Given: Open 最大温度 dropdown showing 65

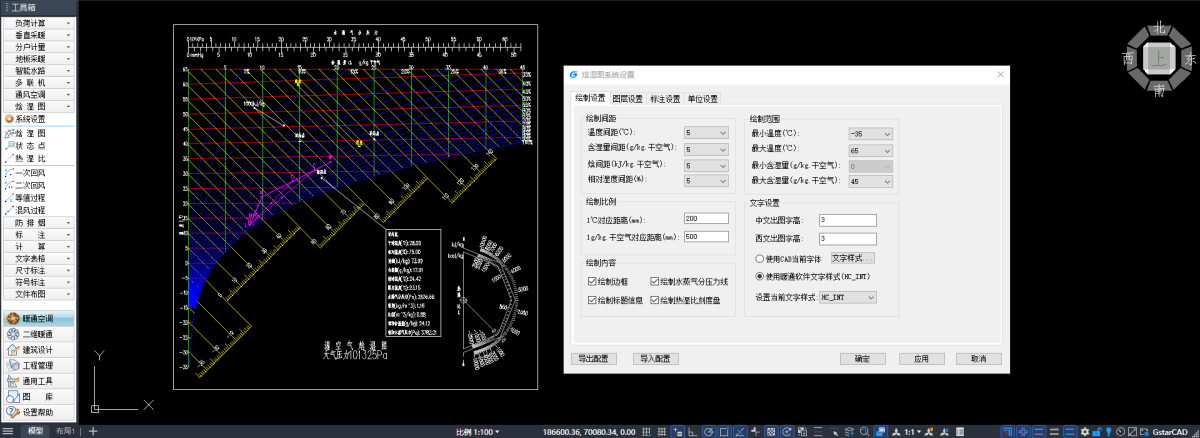Looking at the screenshot, I should coord(870,149).
